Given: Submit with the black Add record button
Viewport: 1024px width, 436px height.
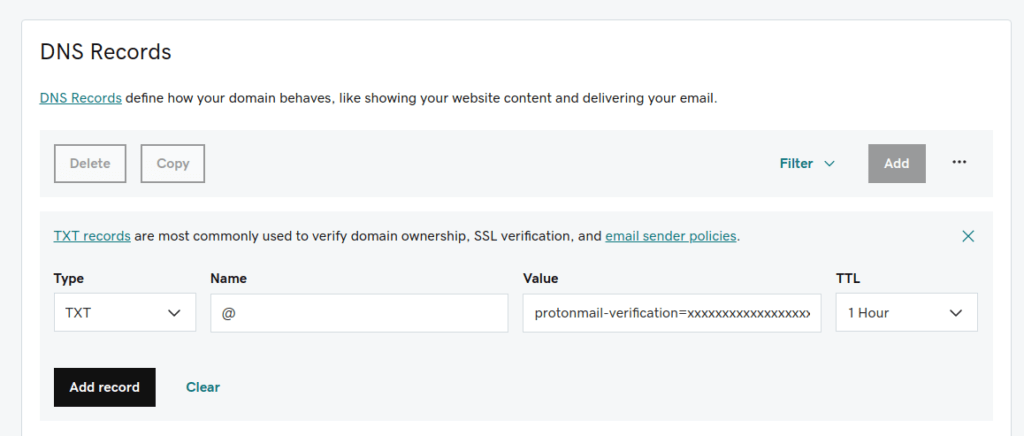Looking at the screenshot, I should pyautogui.click(x=104, y=387).
